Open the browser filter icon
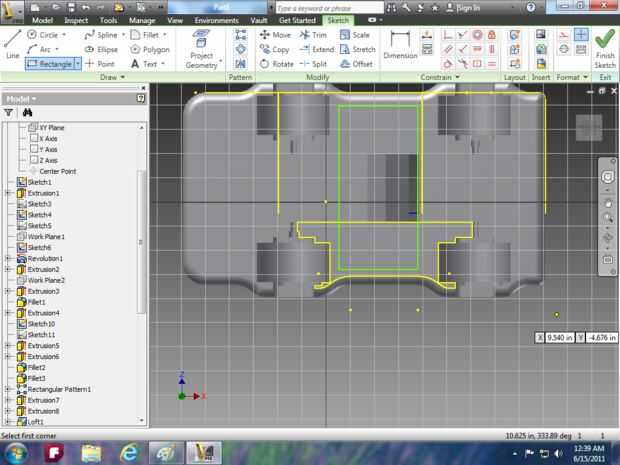The image size is (620, 465). pos(8,113)
